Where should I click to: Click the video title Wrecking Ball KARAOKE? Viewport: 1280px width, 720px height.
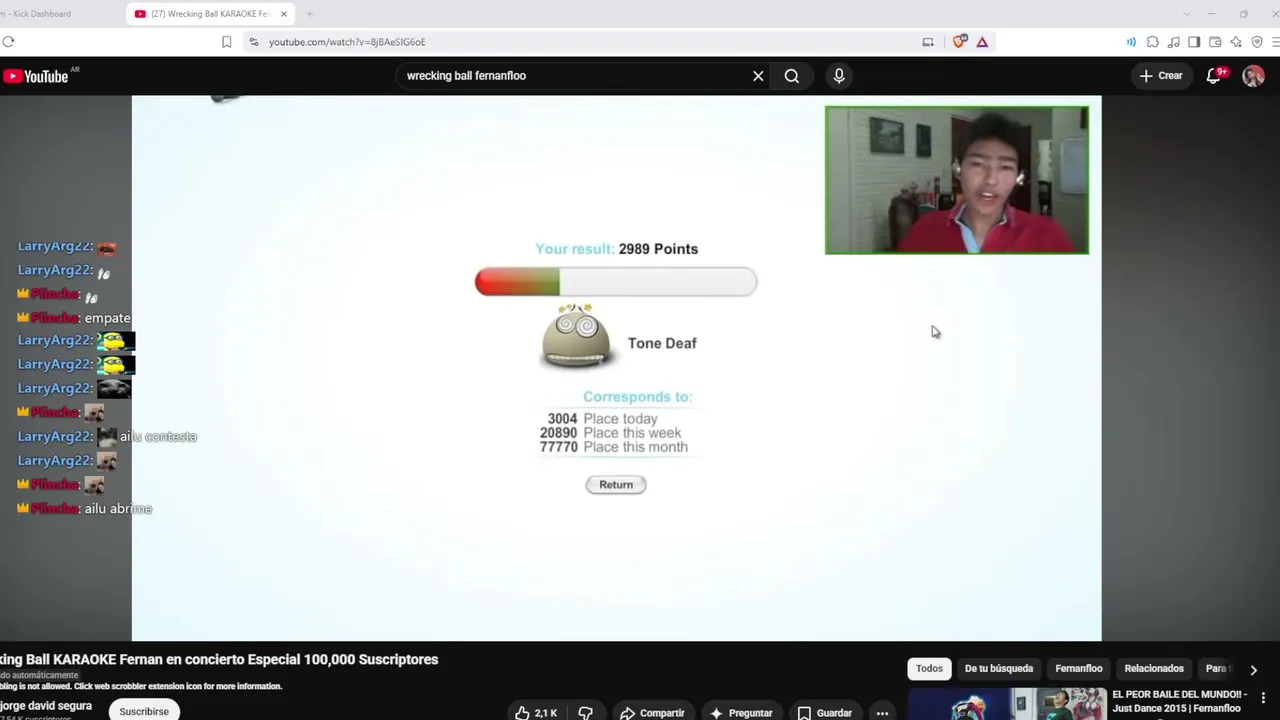tap(219, 660)
